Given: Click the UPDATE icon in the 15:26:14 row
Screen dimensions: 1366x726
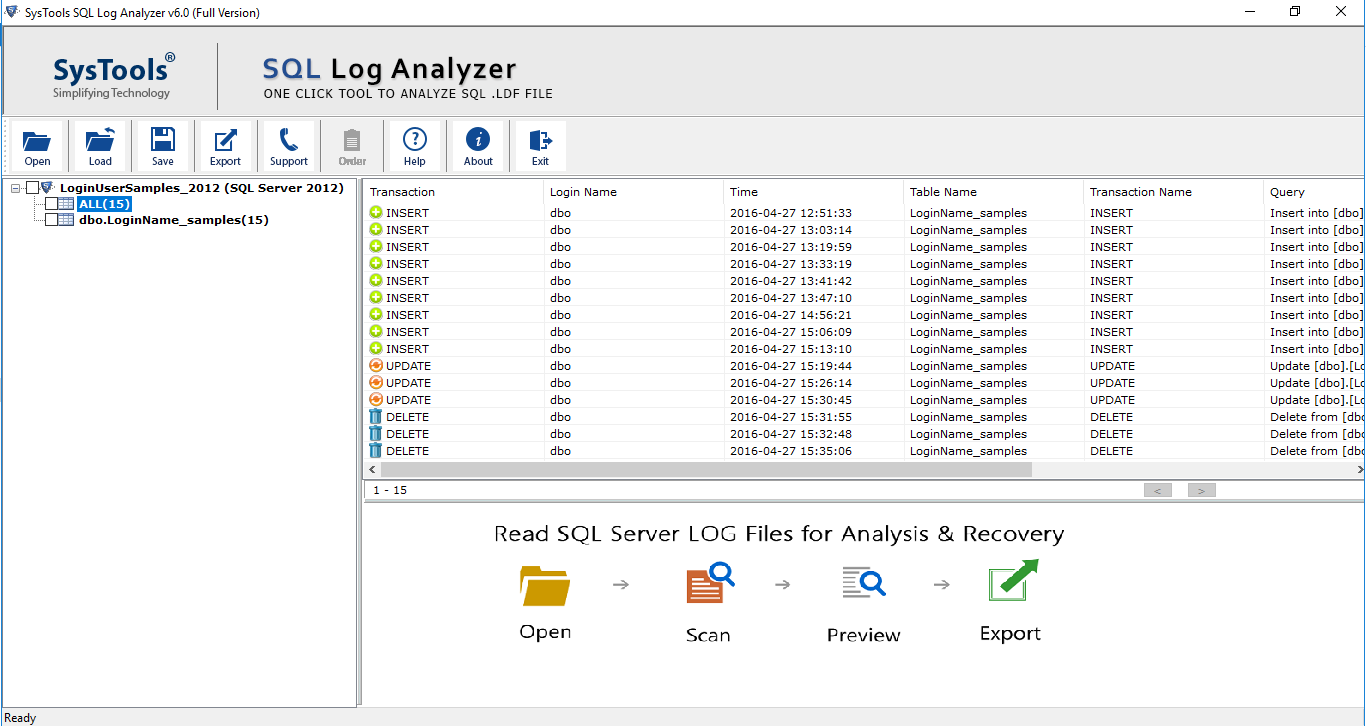Looking at the screenshot, I should click(376, 382).
